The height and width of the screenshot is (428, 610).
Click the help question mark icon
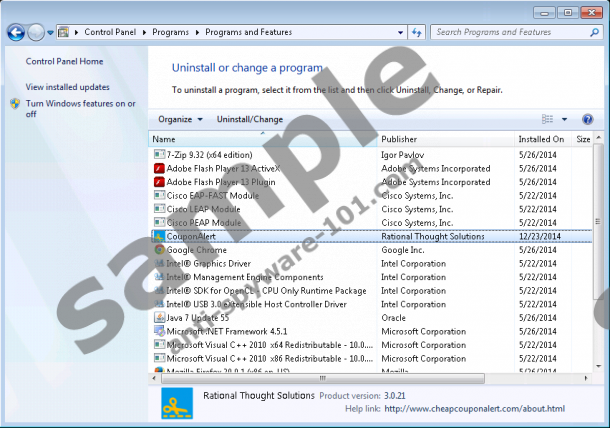click(x=588, y=119)
